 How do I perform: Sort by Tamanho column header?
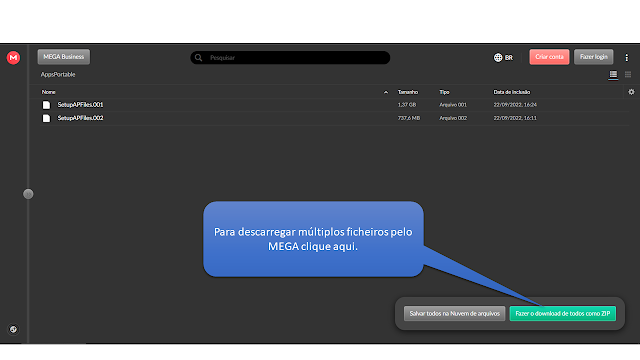point(408,92)
